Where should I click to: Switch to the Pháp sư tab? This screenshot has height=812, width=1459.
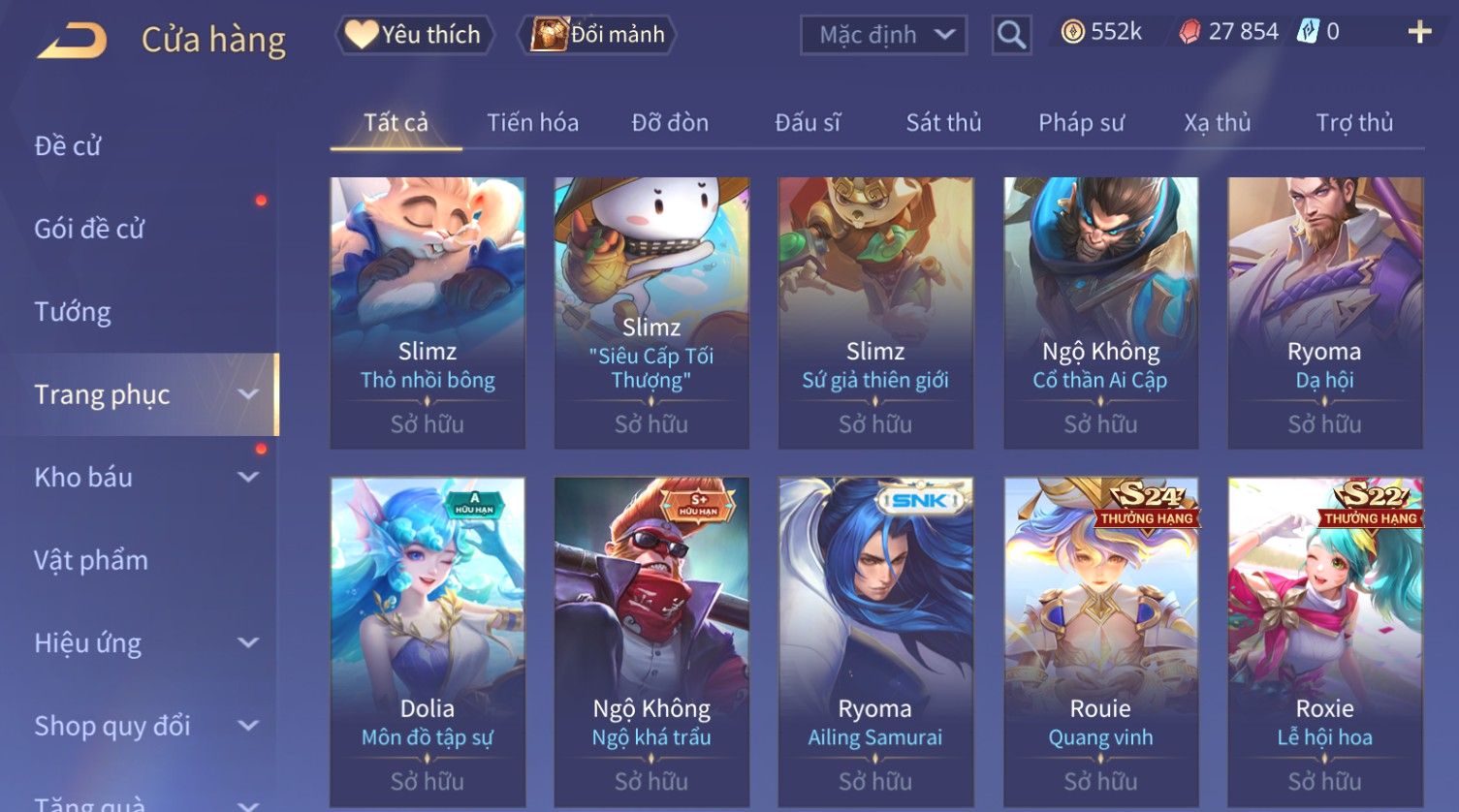[1081, 123]
